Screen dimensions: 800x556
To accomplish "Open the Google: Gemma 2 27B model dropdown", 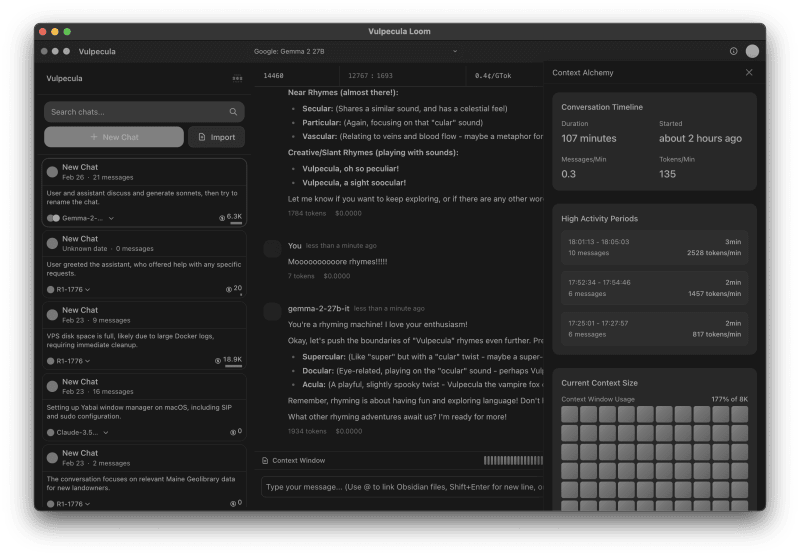I will [356, 51].
